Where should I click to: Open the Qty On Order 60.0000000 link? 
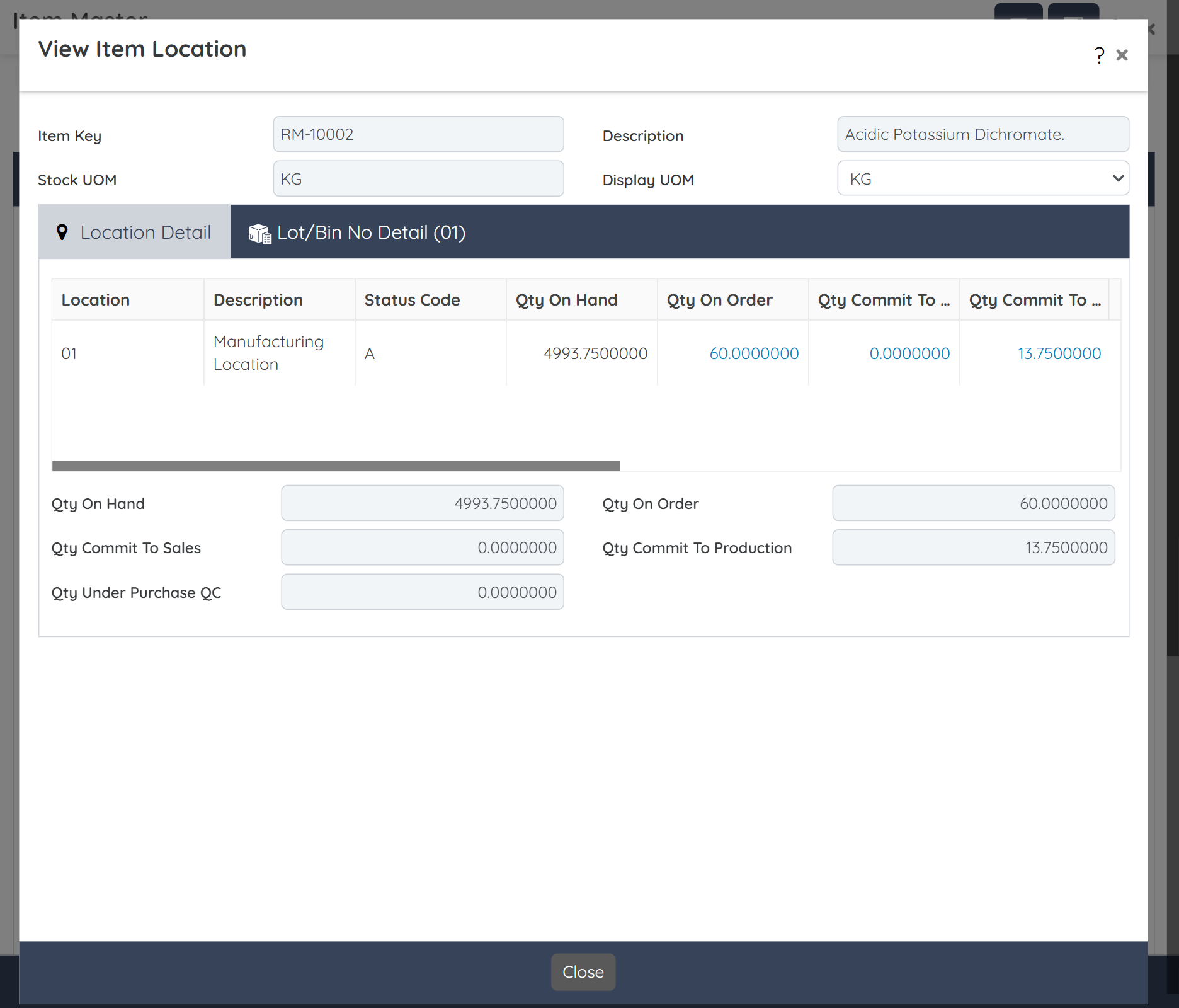(753, 353)
